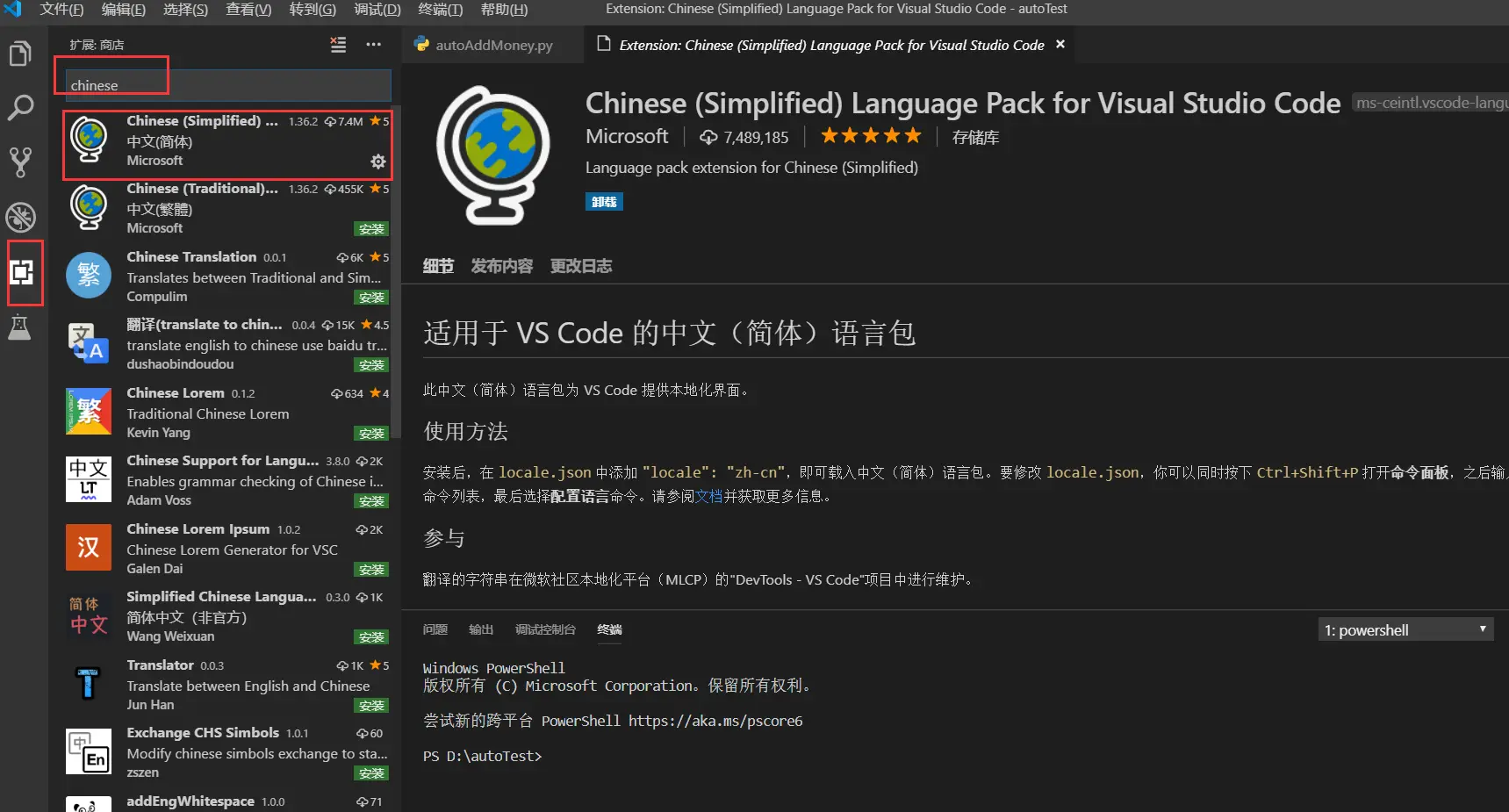Open the 调试(D) menu

[377, 10]
